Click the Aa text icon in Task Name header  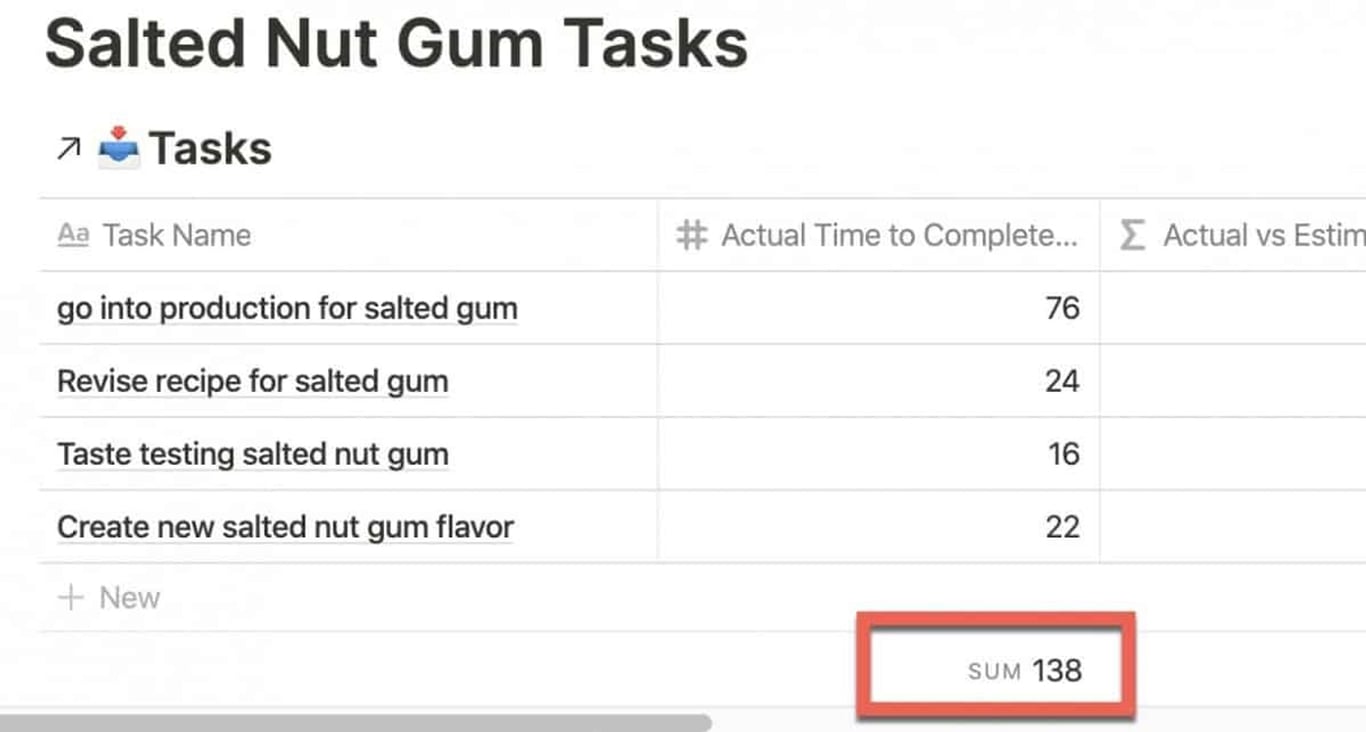(x=73, y=235)
